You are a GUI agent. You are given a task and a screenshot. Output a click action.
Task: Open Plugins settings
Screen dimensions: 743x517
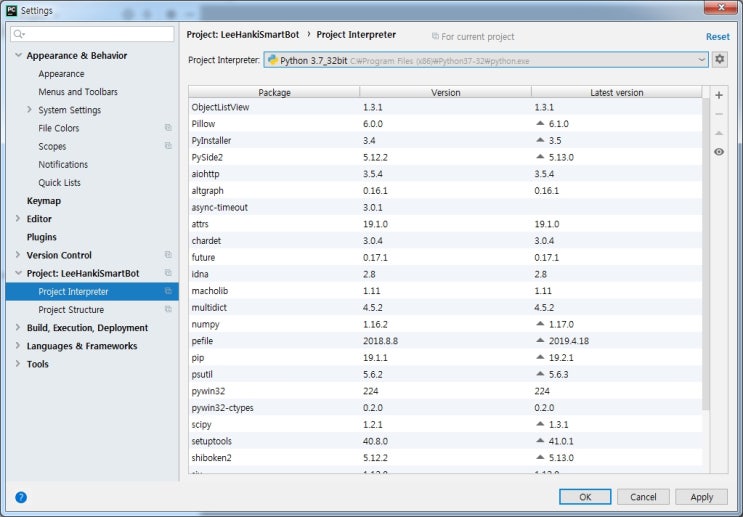click(42, 237)
